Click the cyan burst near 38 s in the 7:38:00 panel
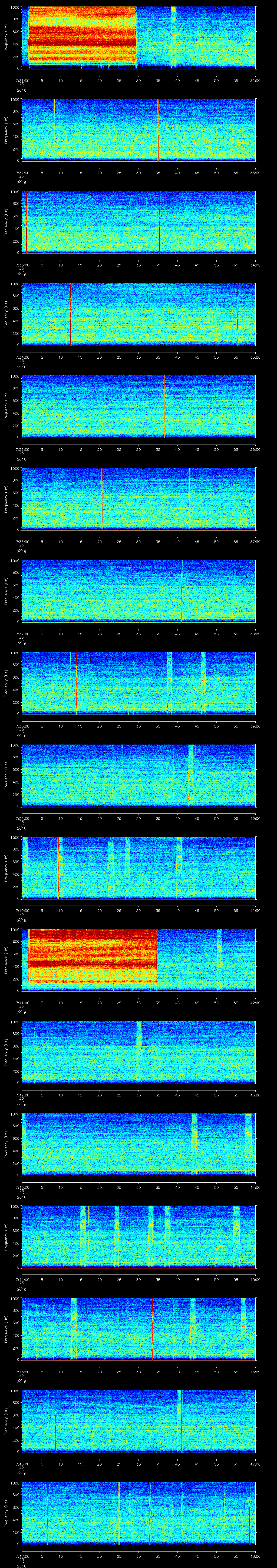This screenshot has width=277, height=1568. (x=169, y=683)
